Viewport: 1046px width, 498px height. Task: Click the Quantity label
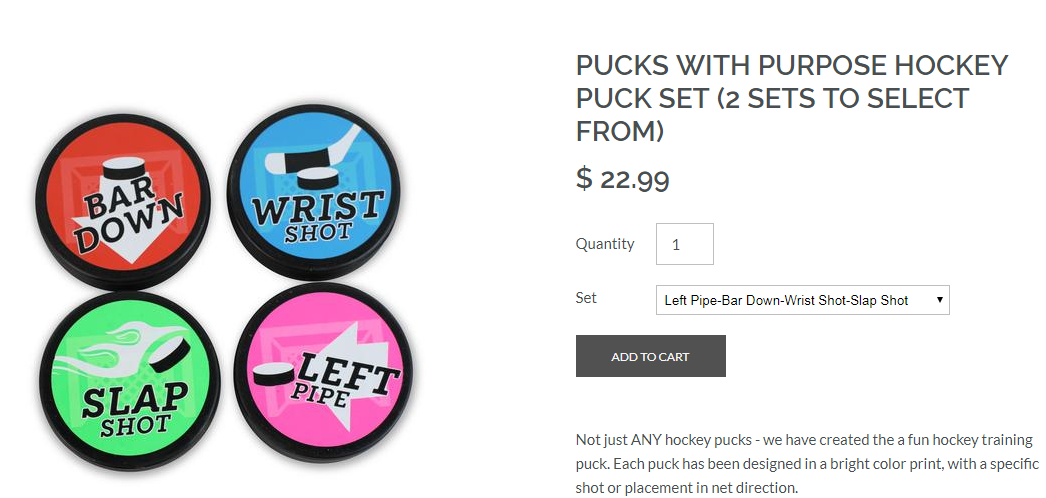605,244
